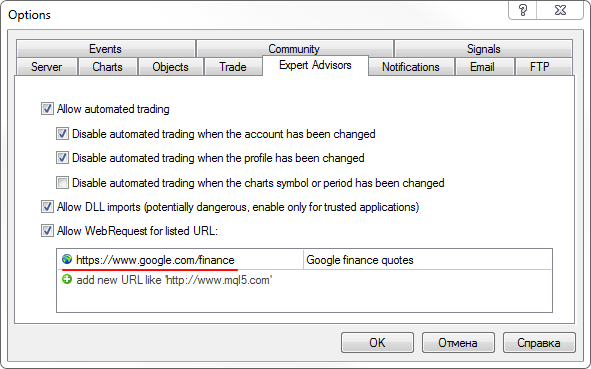Uncheck disable trading when account changed
The width and height of the screenshot is (591, 369).
[62, 134]
